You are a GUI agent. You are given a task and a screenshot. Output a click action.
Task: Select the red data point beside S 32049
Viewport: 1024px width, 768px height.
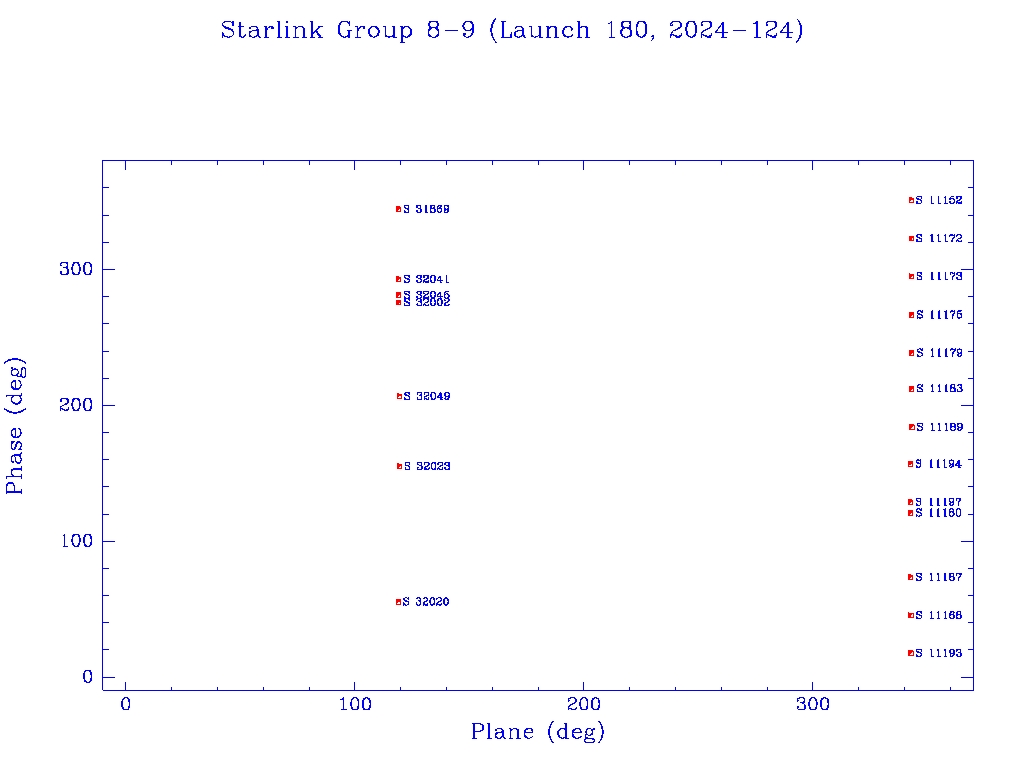[399, 396]
